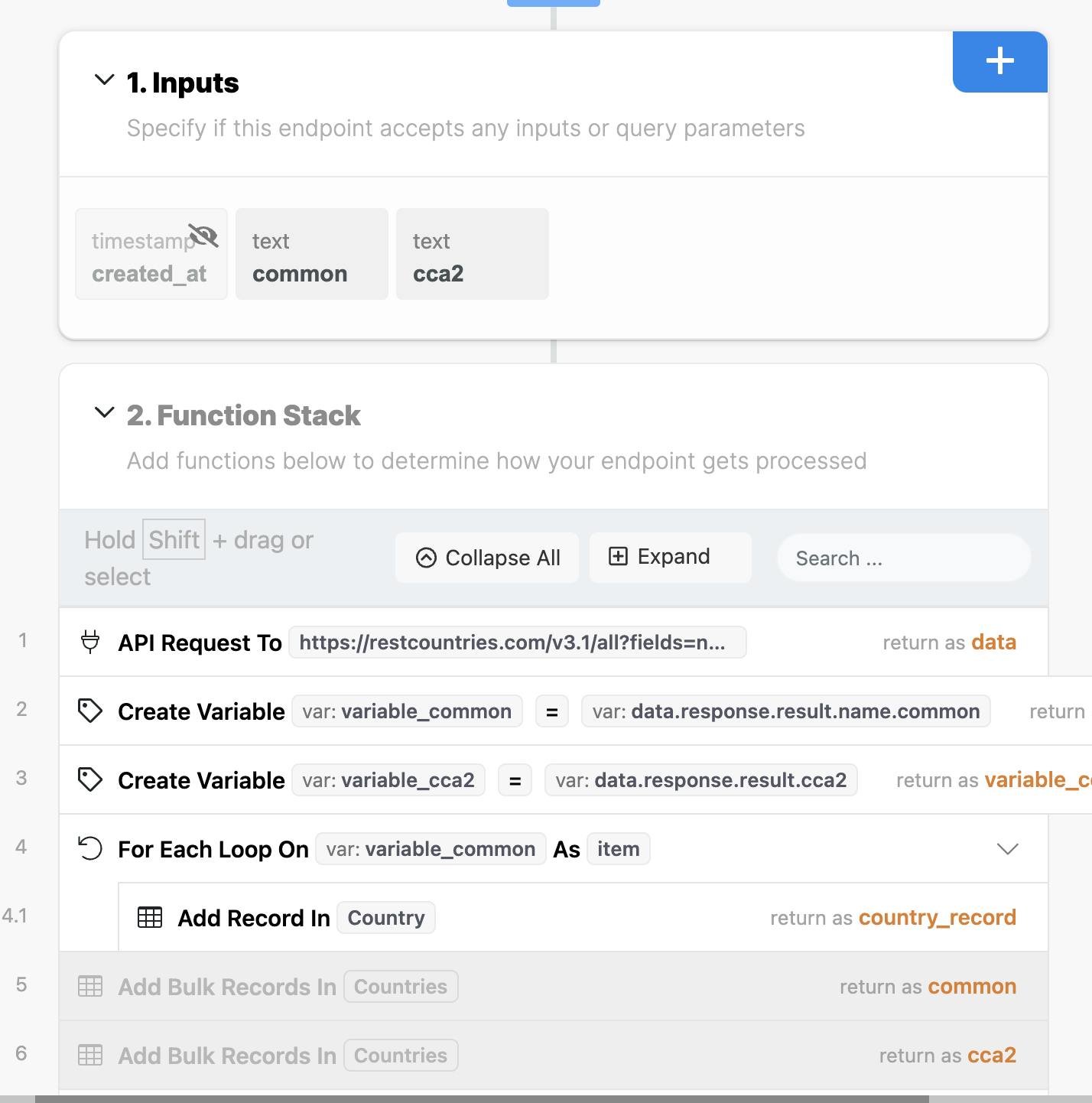This screenshot has height=1103, width=1092.
Task: Click the horizontal scrollbar at the bottom
Action: coord(482,1098)
